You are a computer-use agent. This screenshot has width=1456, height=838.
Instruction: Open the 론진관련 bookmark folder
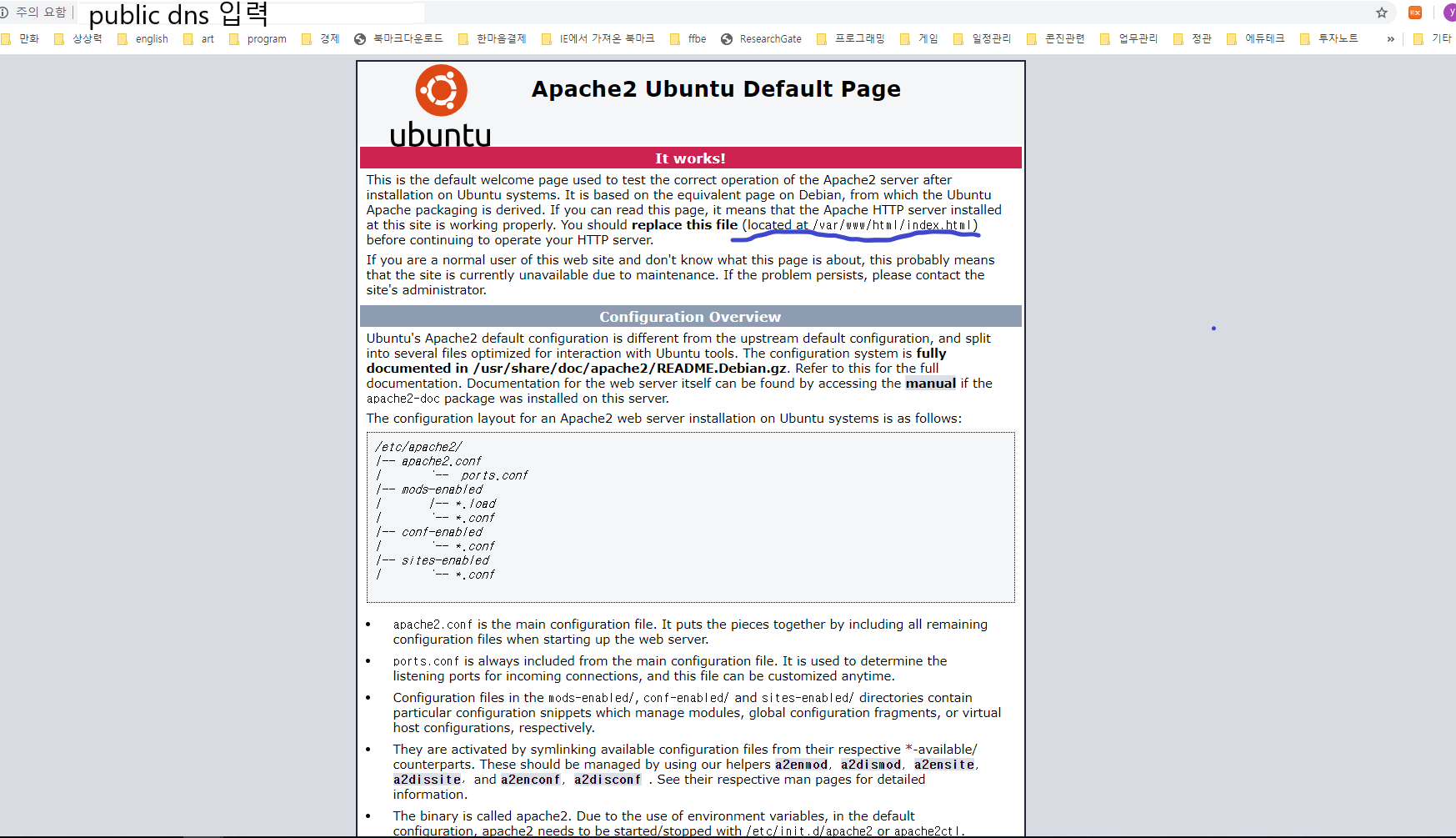point(1056,38)
